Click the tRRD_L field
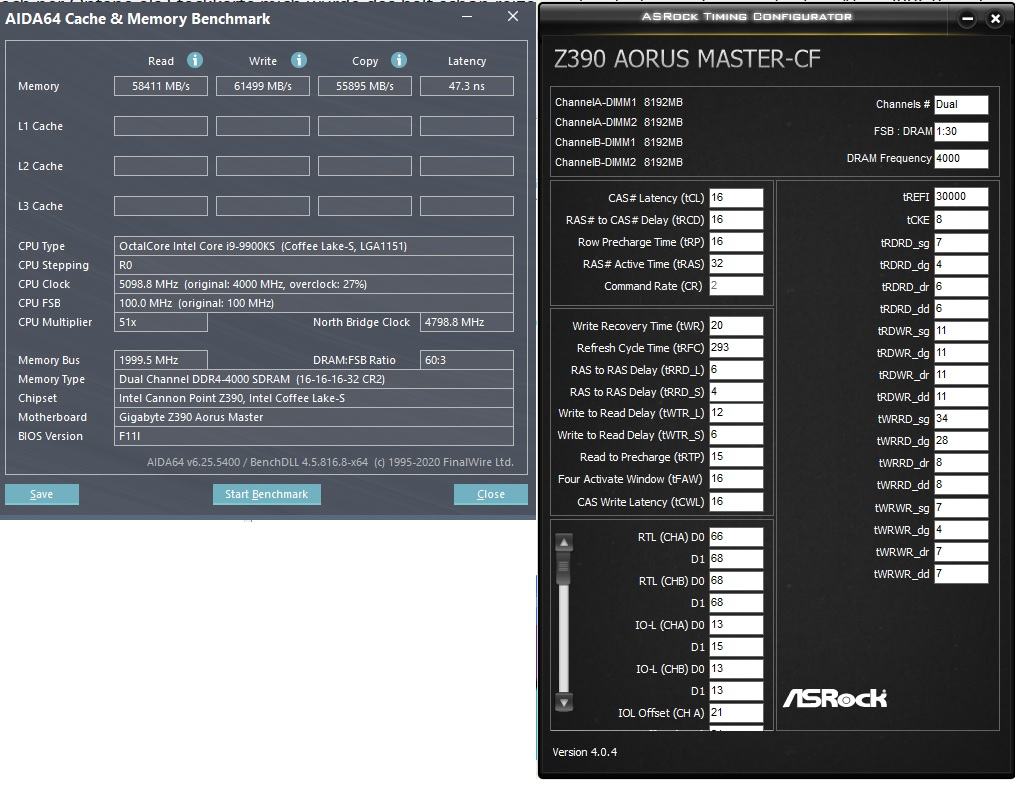The height and width of the screenshot is (796, 1028). [736, 370]
